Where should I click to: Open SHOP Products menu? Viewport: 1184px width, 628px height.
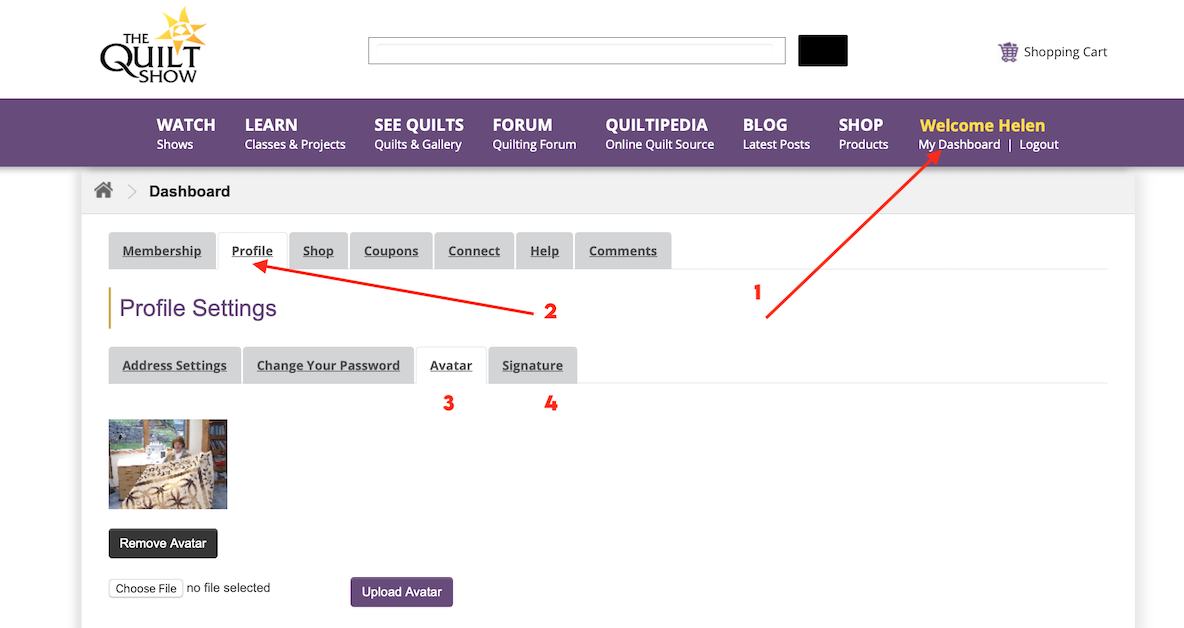(862, 134)
